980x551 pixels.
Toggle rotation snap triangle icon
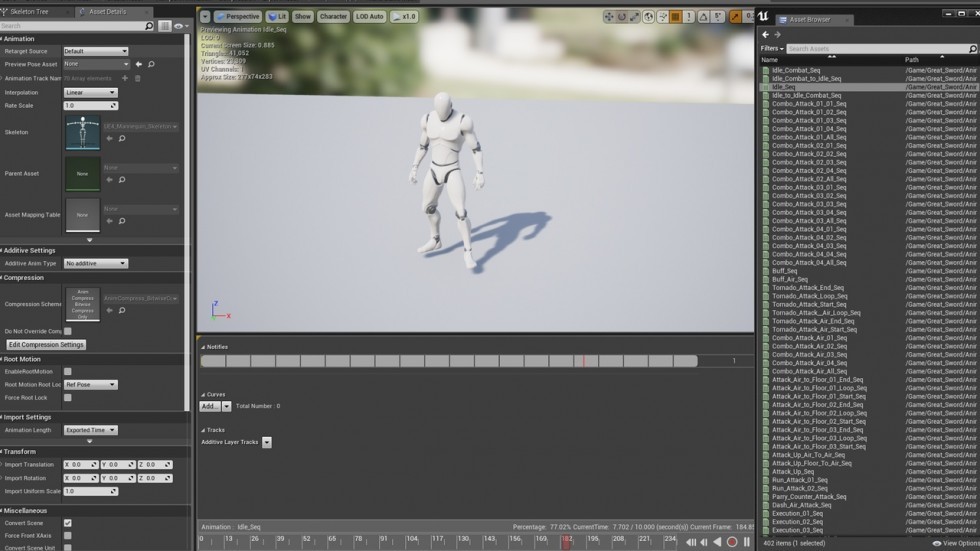tap(703, 17)
